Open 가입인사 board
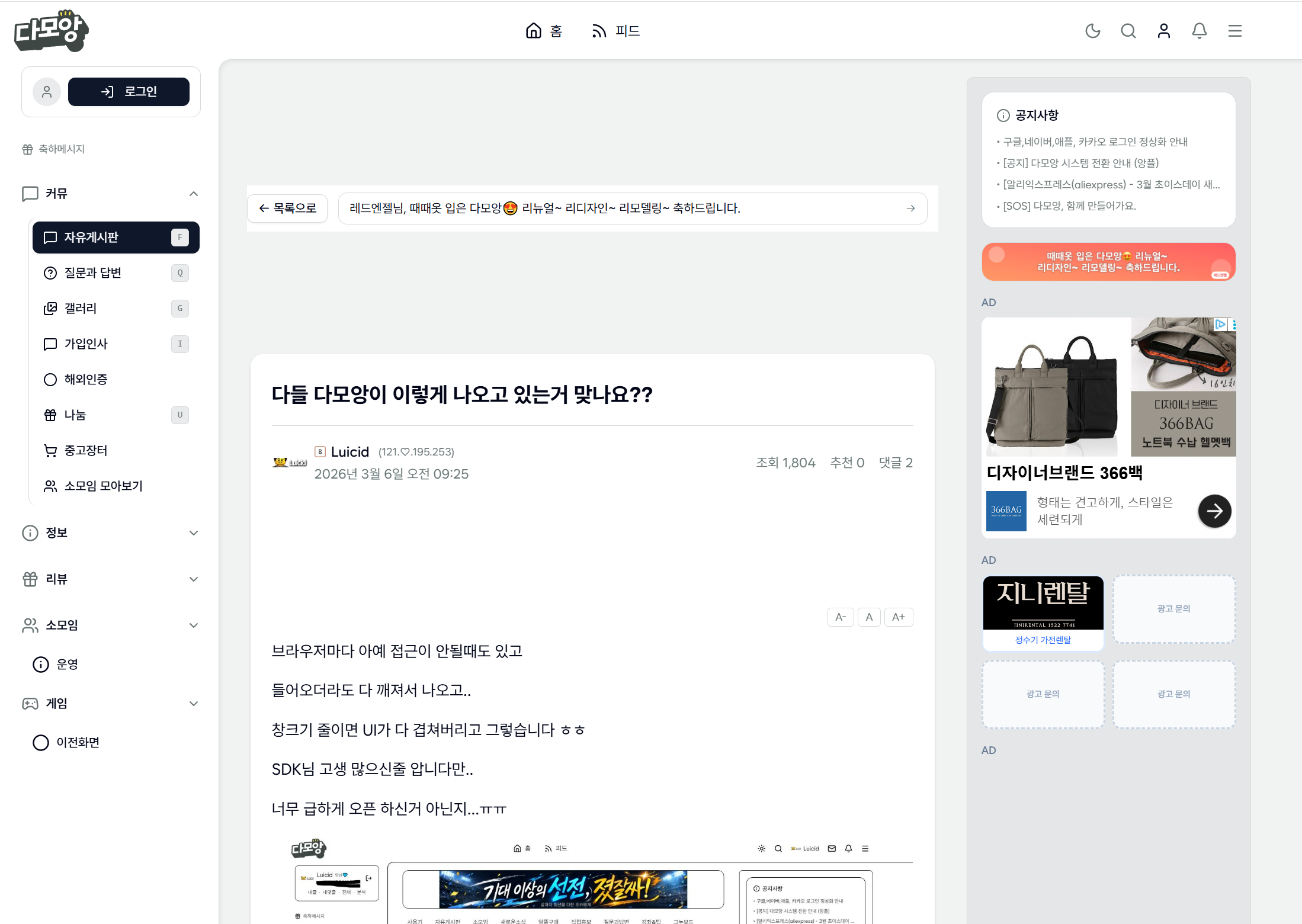1302x924 pixels. [116, 344]
